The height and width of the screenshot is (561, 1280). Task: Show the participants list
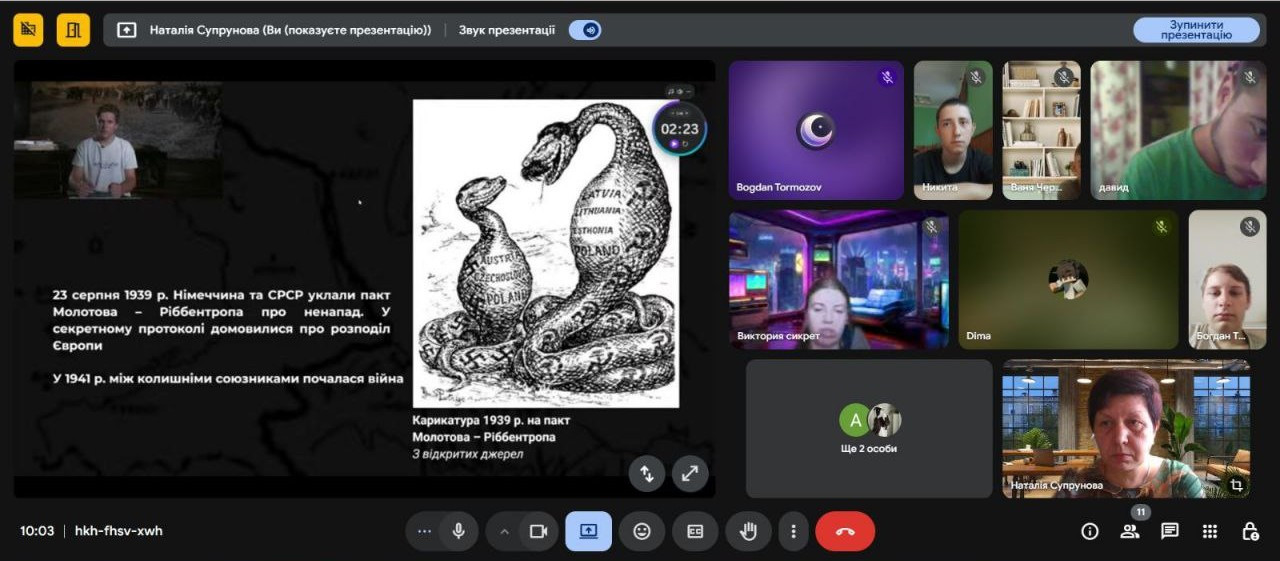tap(1130, 531)
